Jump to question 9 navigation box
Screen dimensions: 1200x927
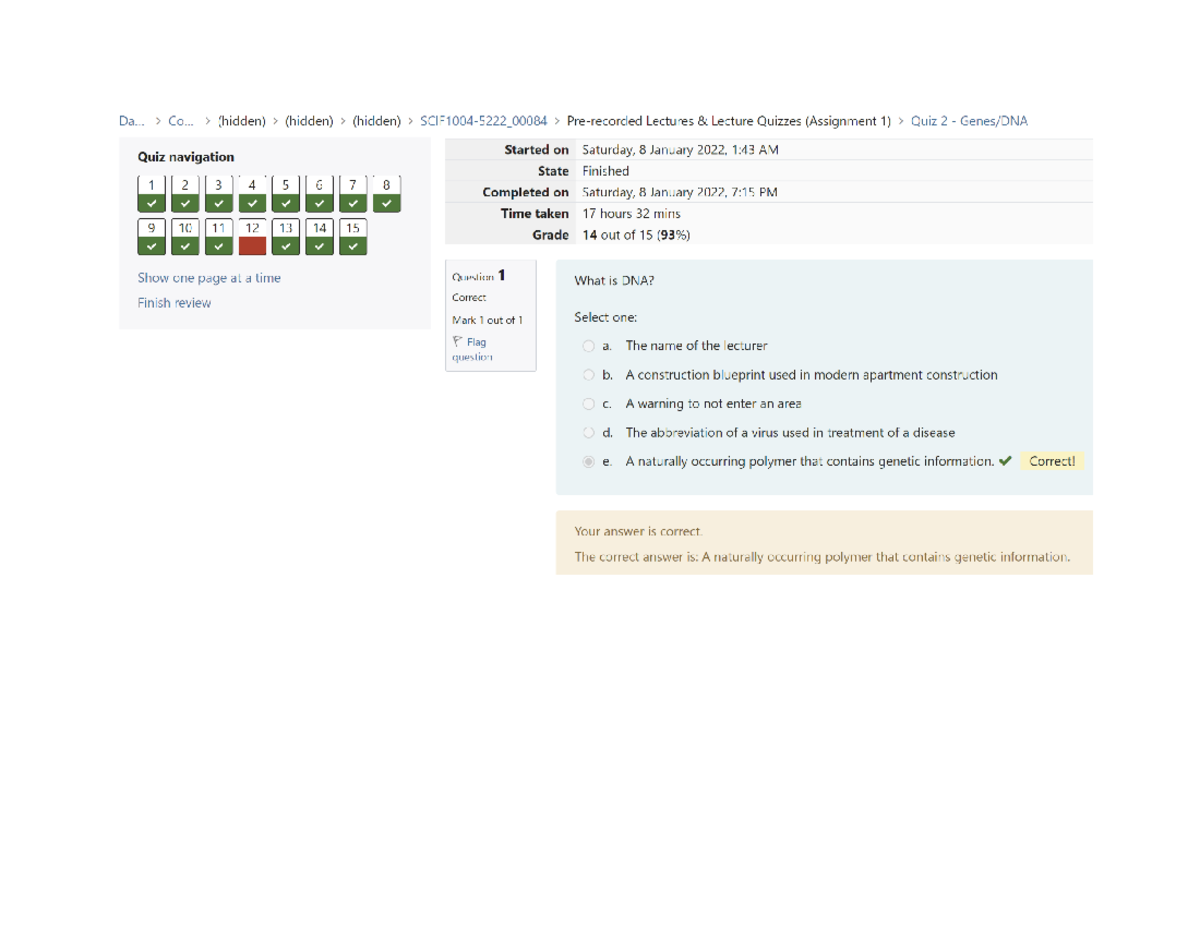(151, 237)
